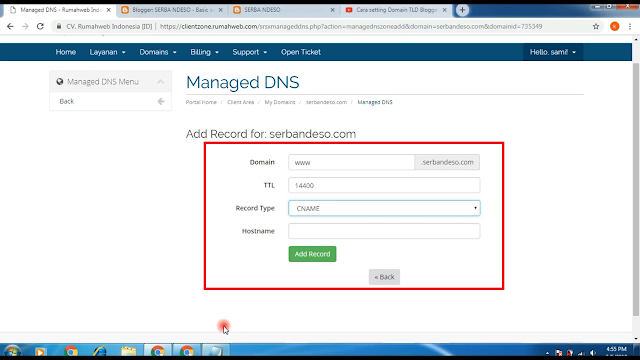Click the green Add Record button

click(x=312, y=254)
